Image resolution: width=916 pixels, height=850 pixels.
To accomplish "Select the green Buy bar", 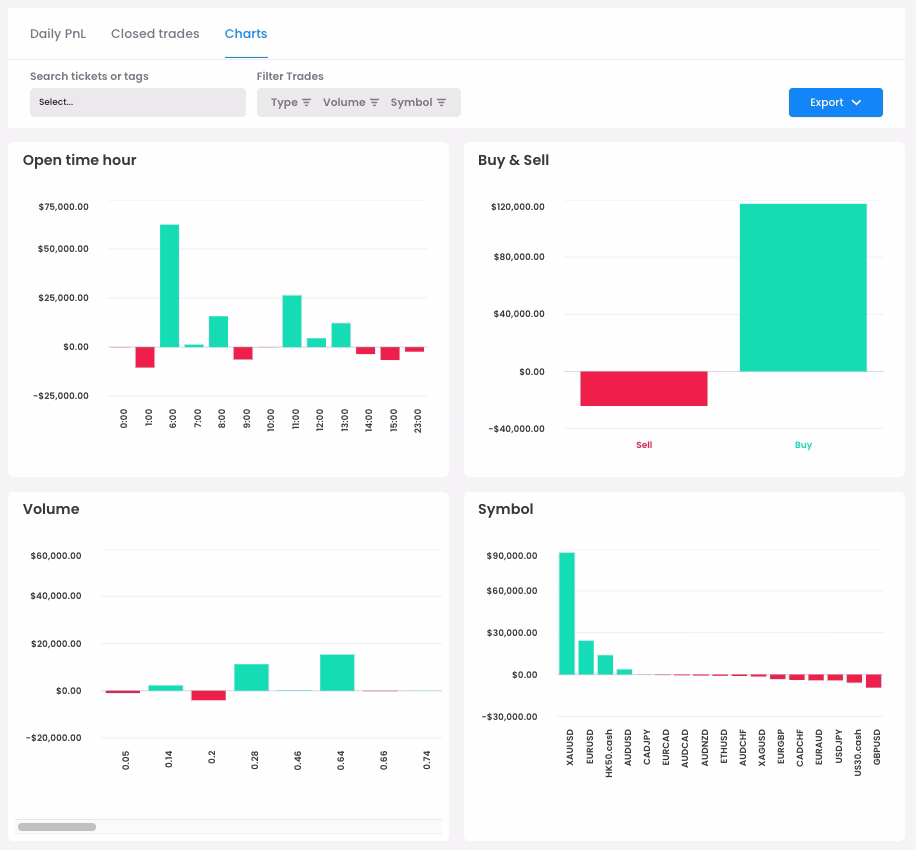I will (803, 287).
